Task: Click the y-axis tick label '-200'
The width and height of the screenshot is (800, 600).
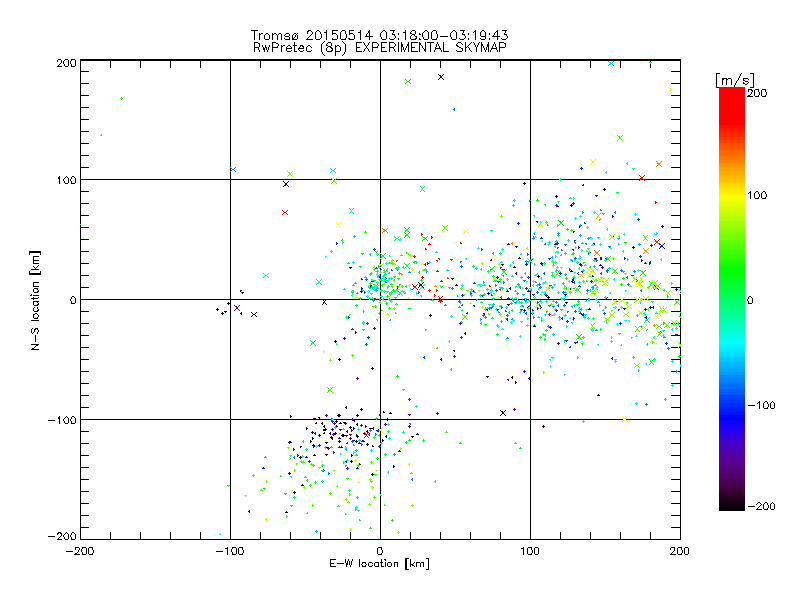Action: coord(62,536)
